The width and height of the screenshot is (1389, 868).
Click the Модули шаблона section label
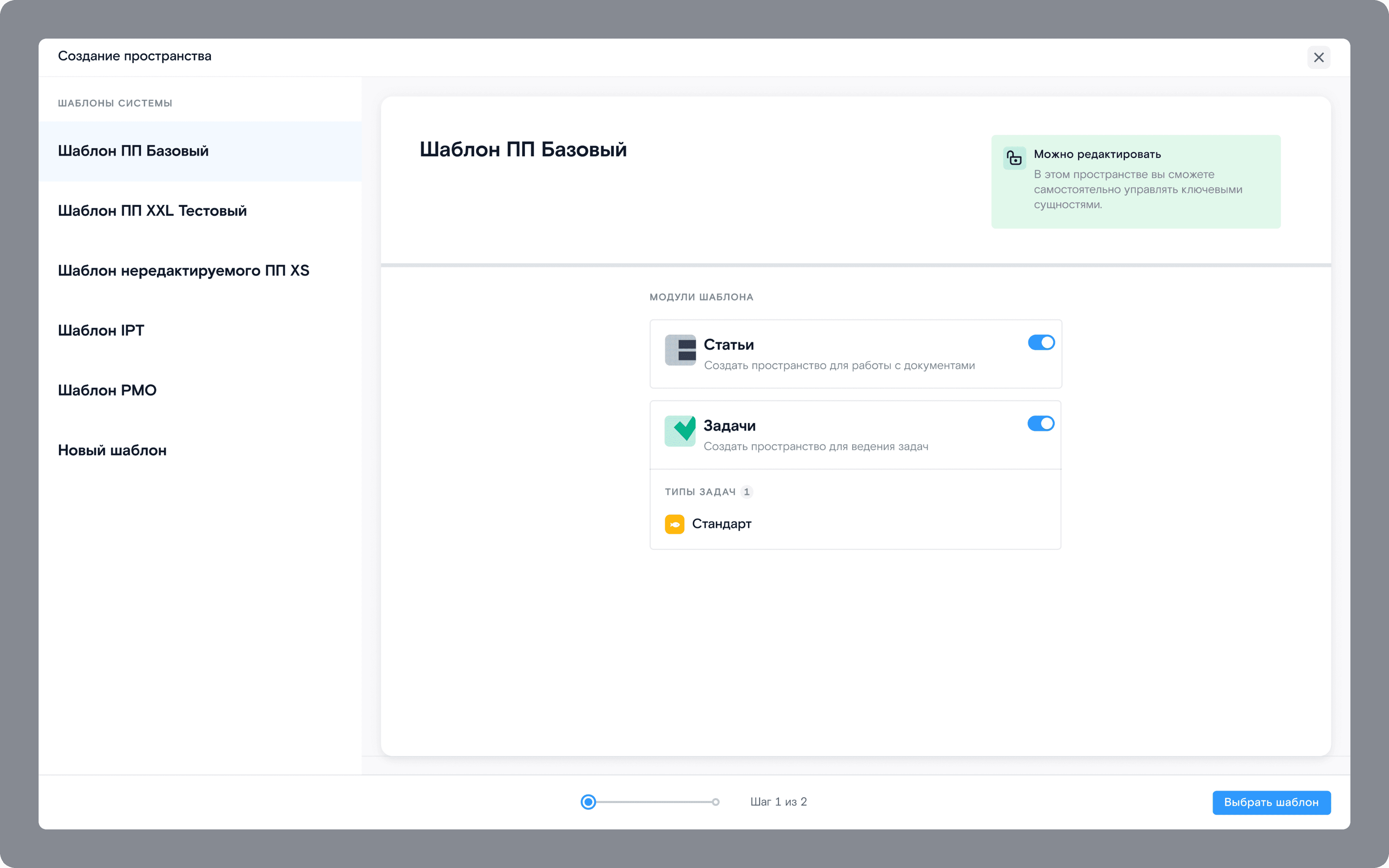[701, 297]
